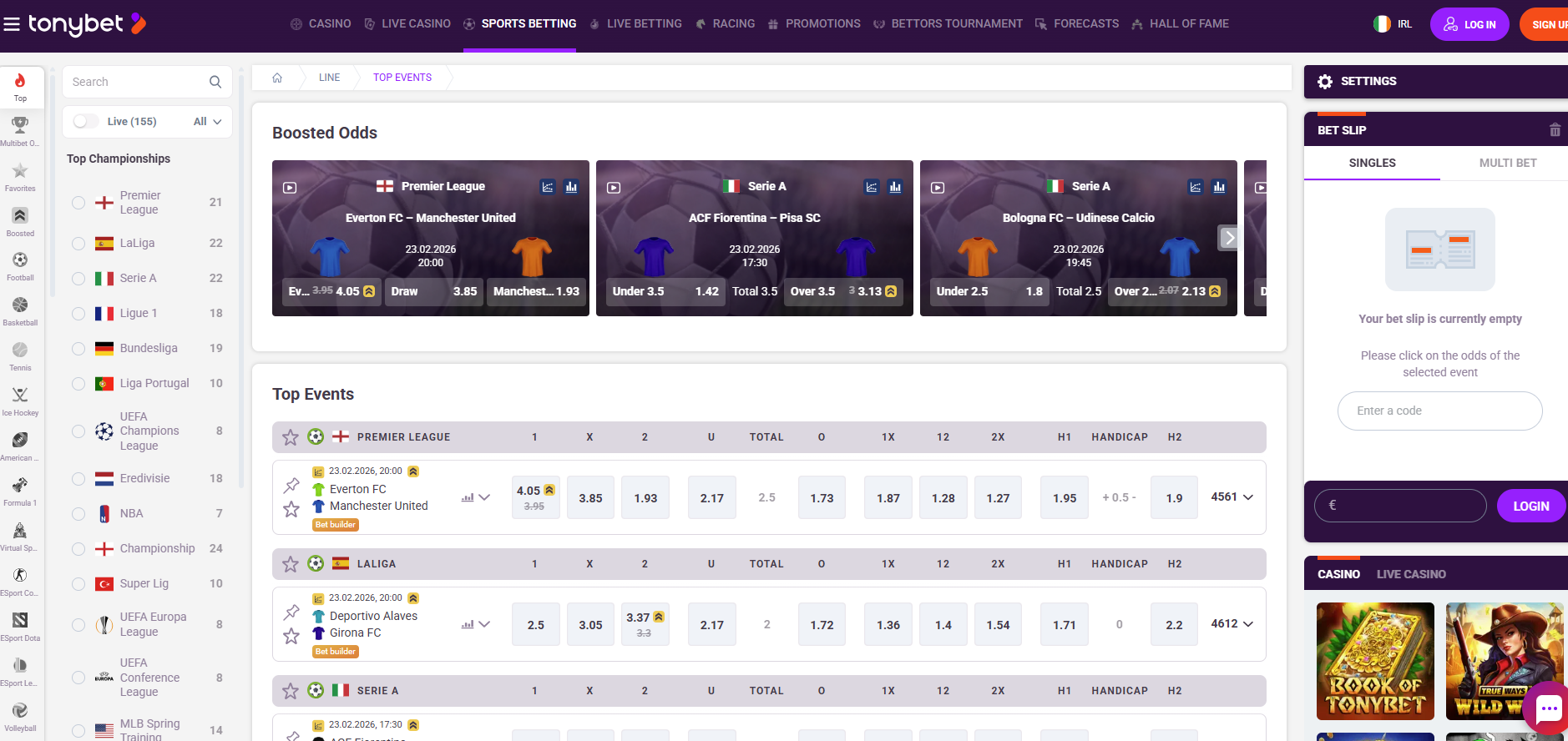Open stats icon for Everton FC row
This screenshot has width=1568, height=741.
(468, 497)
